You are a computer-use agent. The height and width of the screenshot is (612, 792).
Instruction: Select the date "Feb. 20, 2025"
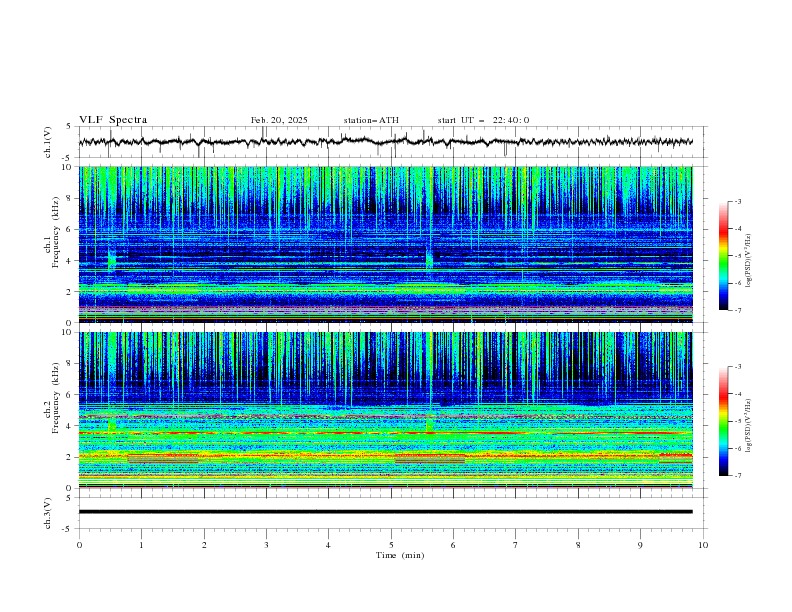(279, 120)
